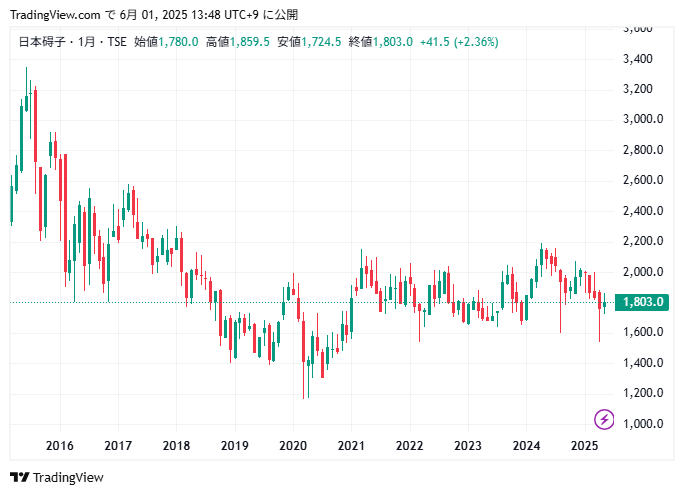Click the 3,200 price axis label
Image resolution: width=684 pixels, height=495 pixels.
click(638, 89)
